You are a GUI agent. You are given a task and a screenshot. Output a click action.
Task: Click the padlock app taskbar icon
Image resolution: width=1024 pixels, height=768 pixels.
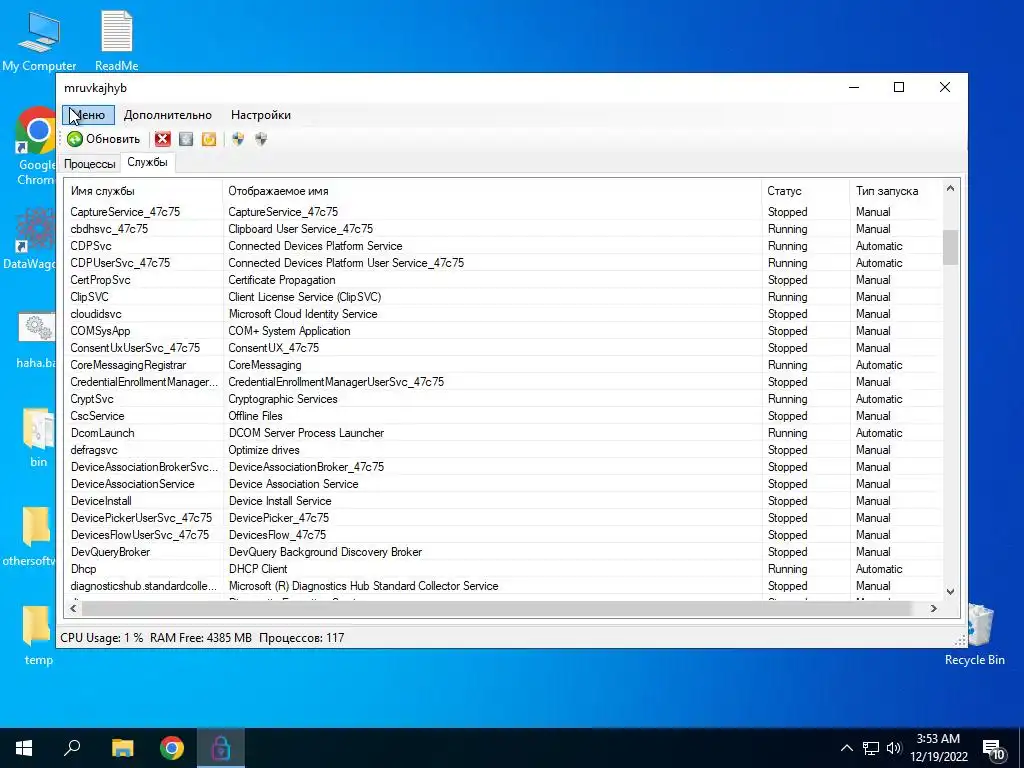click(221, 748)
